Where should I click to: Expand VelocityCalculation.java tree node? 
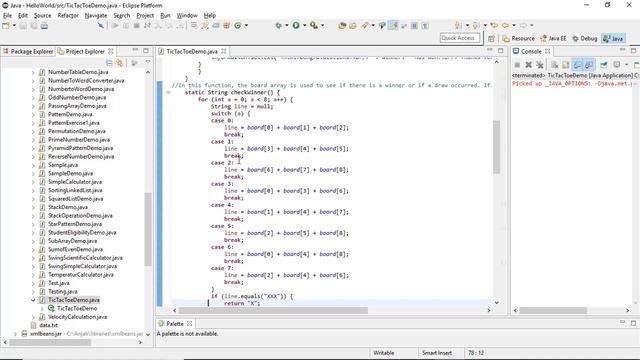coord(33,317)
